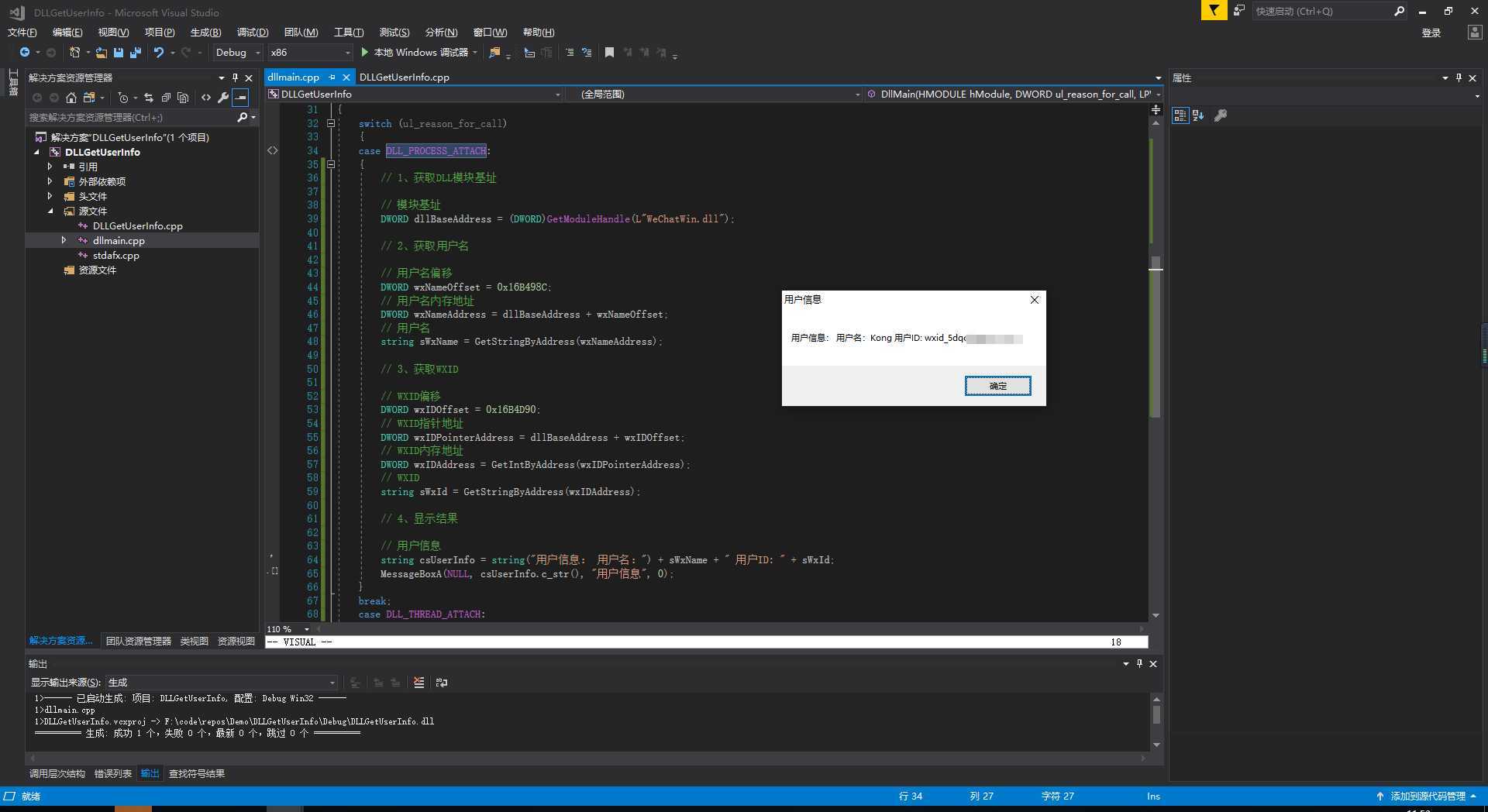The image size is (1488, 812).
Task: Toggle auto-hide pin of Solution Explorer
Action: coord(235,77)
